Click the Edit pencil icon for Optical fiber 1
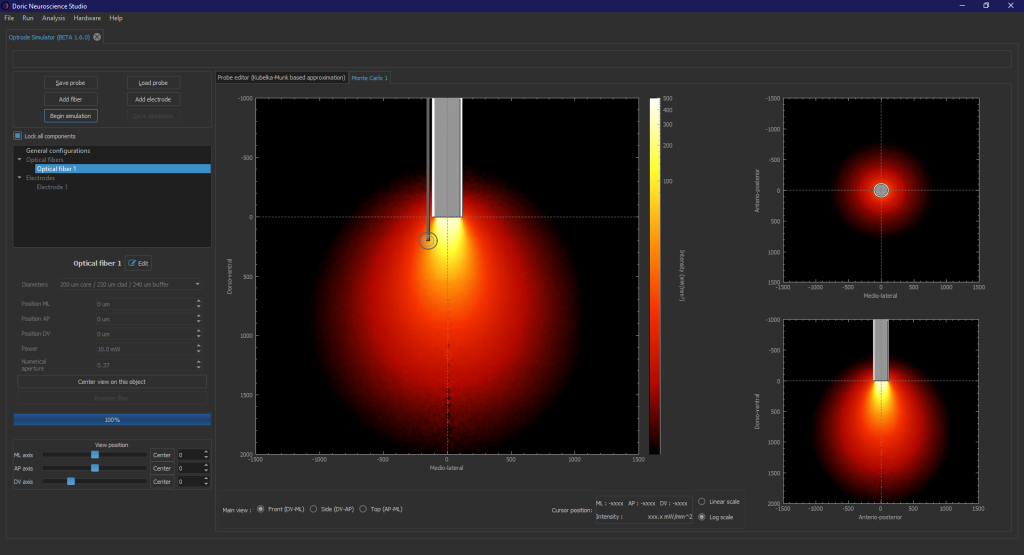Viewport: 1024px width, 555px height. [x=132, y=263]
